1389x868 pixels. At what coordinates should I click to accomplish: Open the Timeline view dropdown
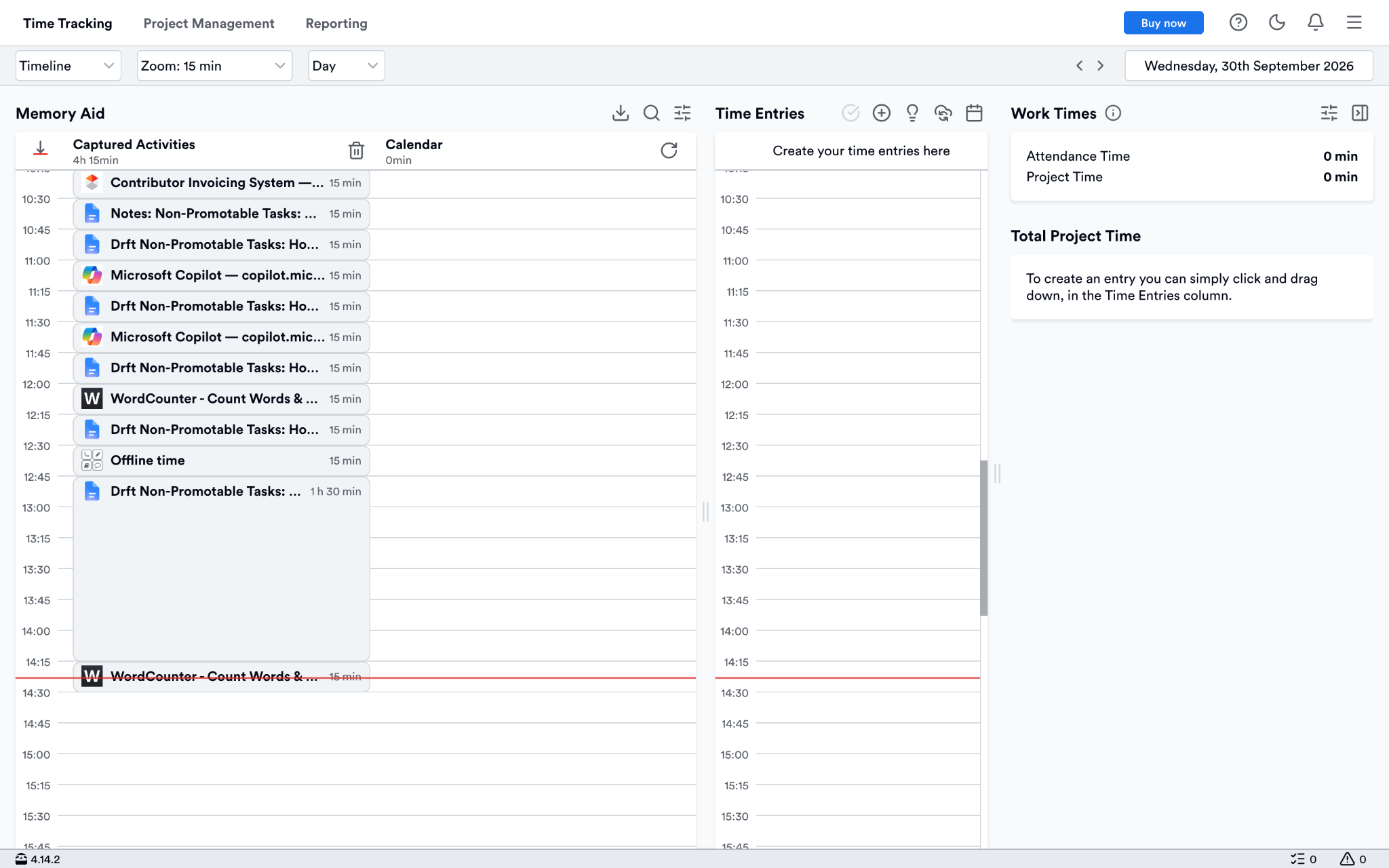68,66
